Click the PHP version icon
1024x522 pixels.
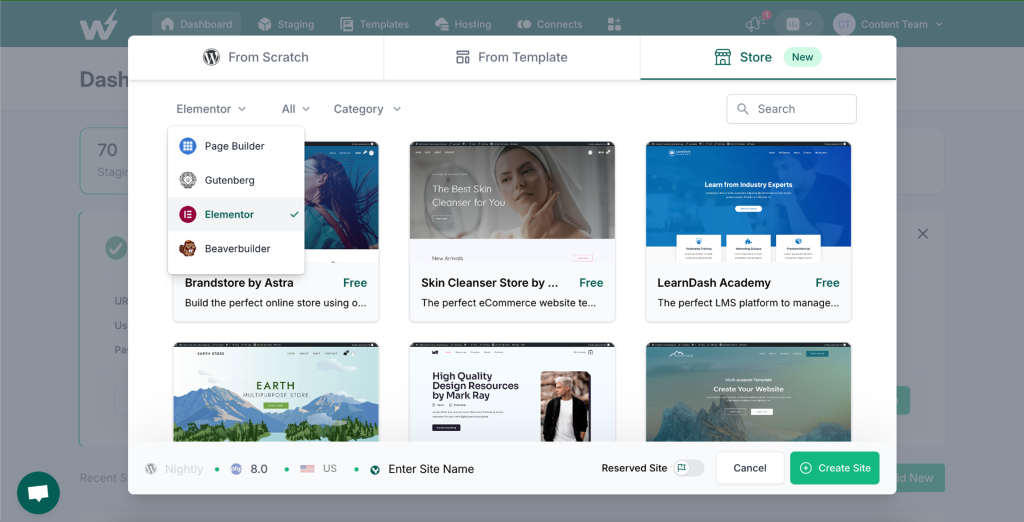(236, 468)
